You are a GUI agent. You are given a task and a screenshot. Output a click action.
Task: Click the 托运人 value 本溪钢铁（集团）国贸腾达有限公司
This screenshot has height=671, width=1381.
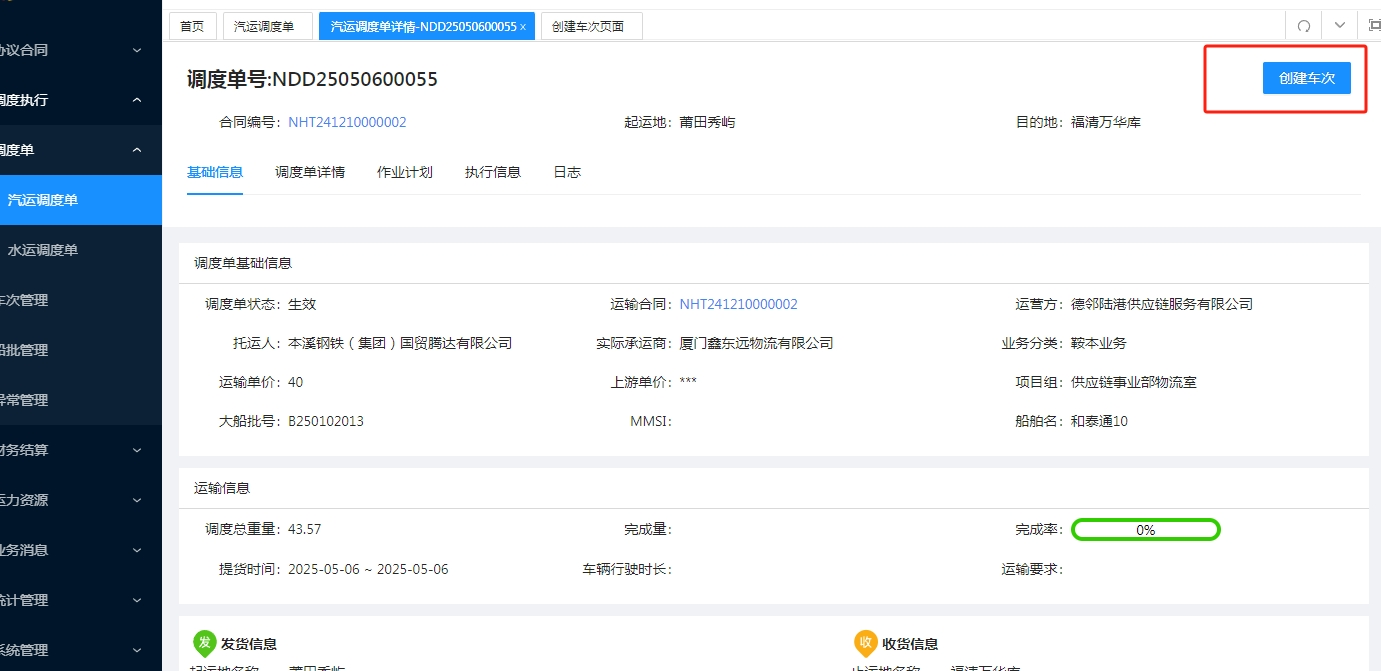(x=400, y=344)
